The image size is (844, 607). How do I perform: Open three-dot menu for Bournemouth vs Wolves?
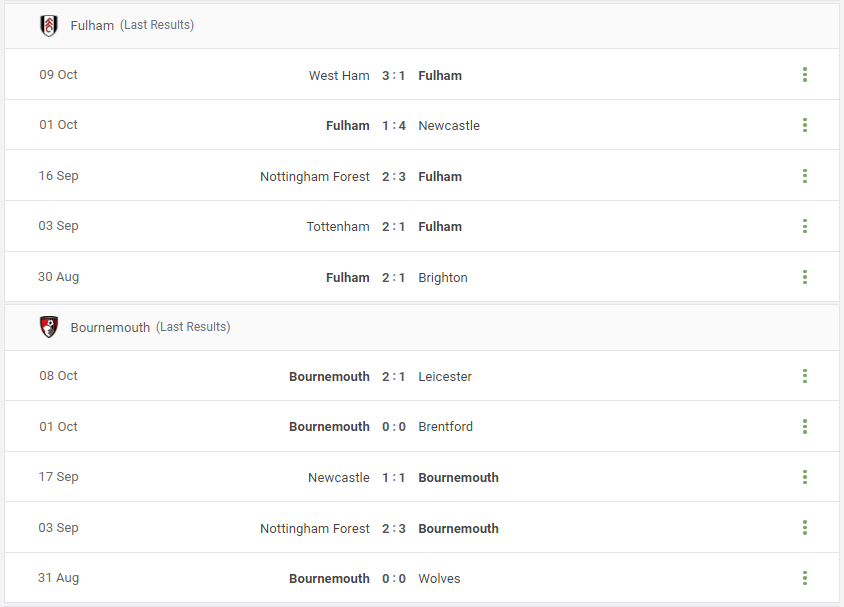click(x=805, y=578)
